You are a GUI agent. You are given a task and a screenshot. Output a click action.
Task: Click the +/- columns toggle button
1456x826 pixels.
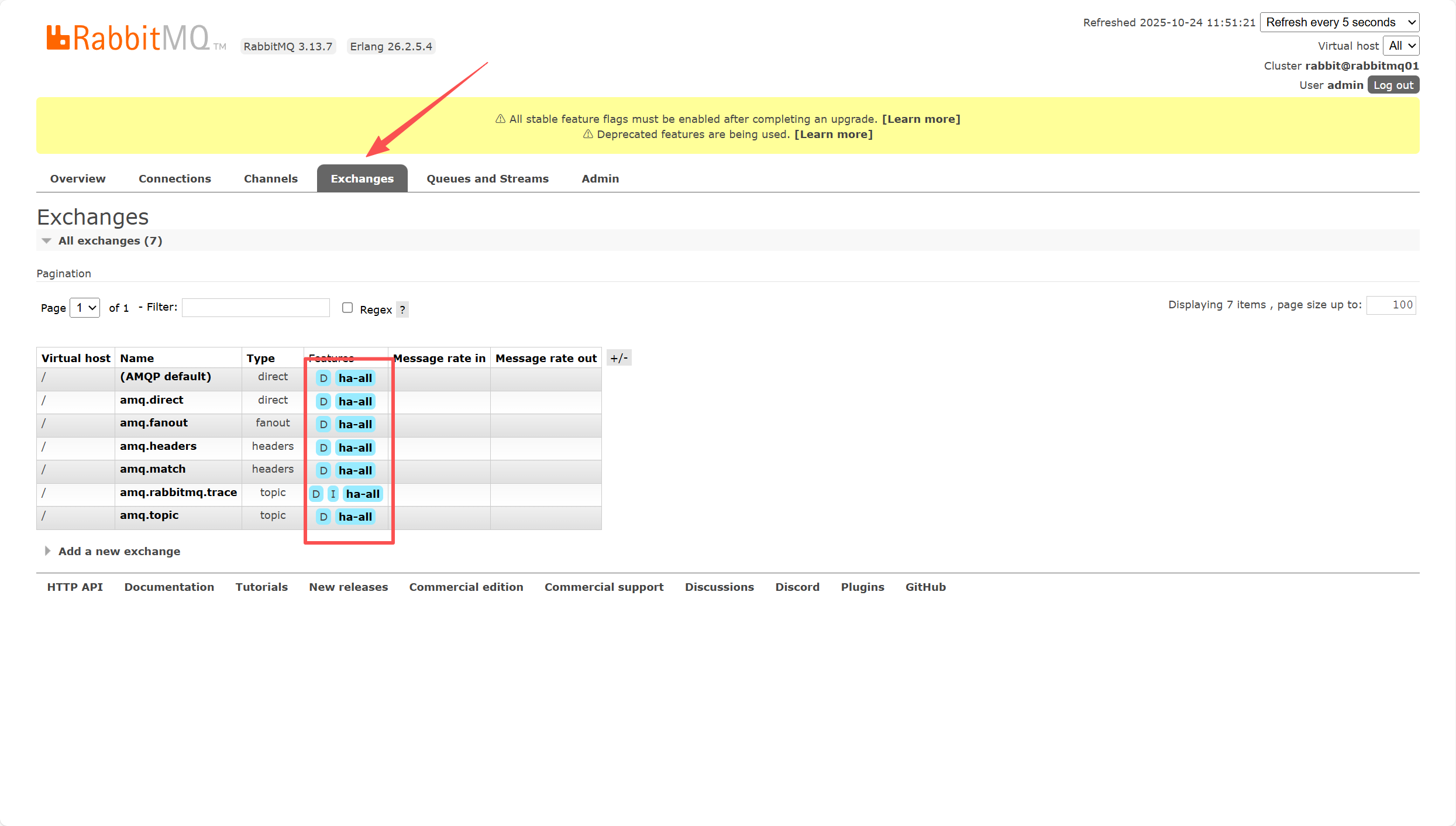tap(618, 358)
